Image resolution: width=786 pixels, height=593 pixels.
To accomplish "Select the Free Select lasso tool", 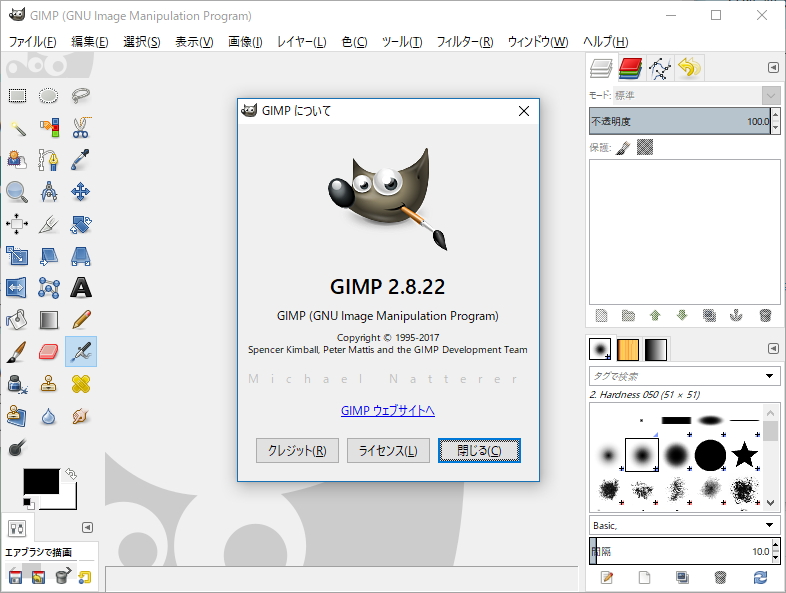I will [x=81, y=95].
